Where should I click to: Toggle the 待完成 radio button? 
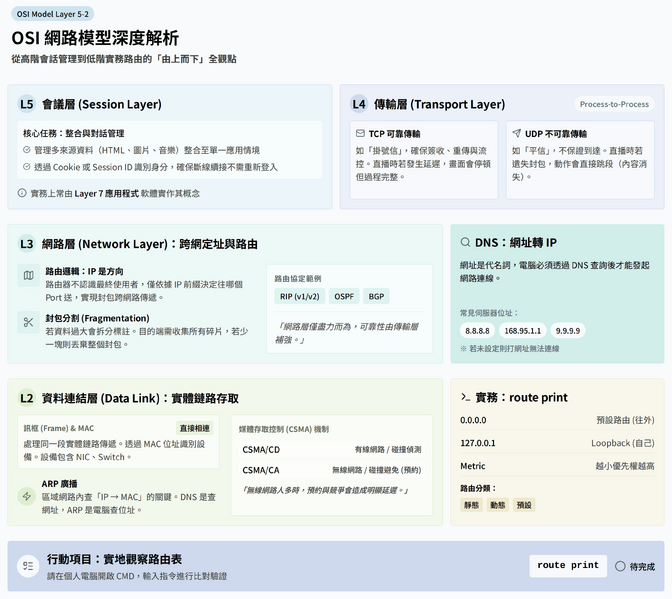[x=620, y=566]
